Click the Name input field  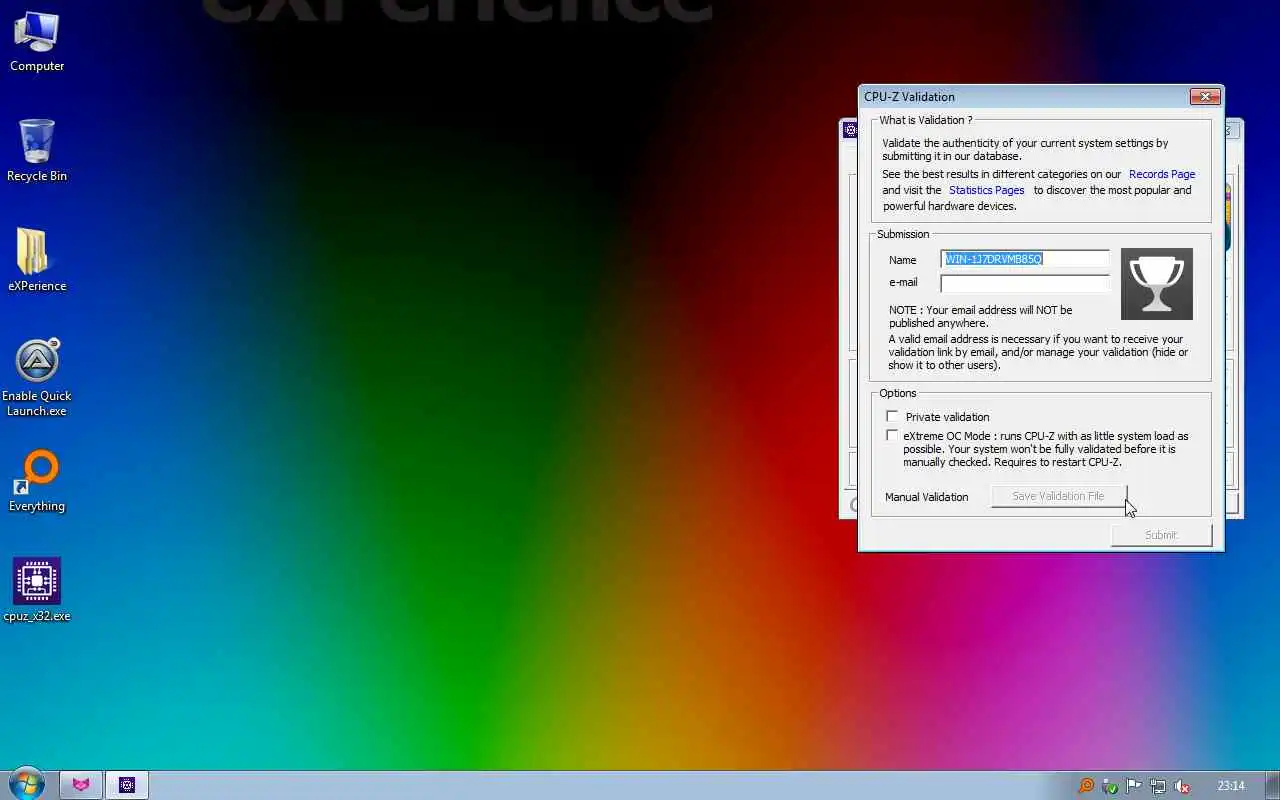(1025, 259)
